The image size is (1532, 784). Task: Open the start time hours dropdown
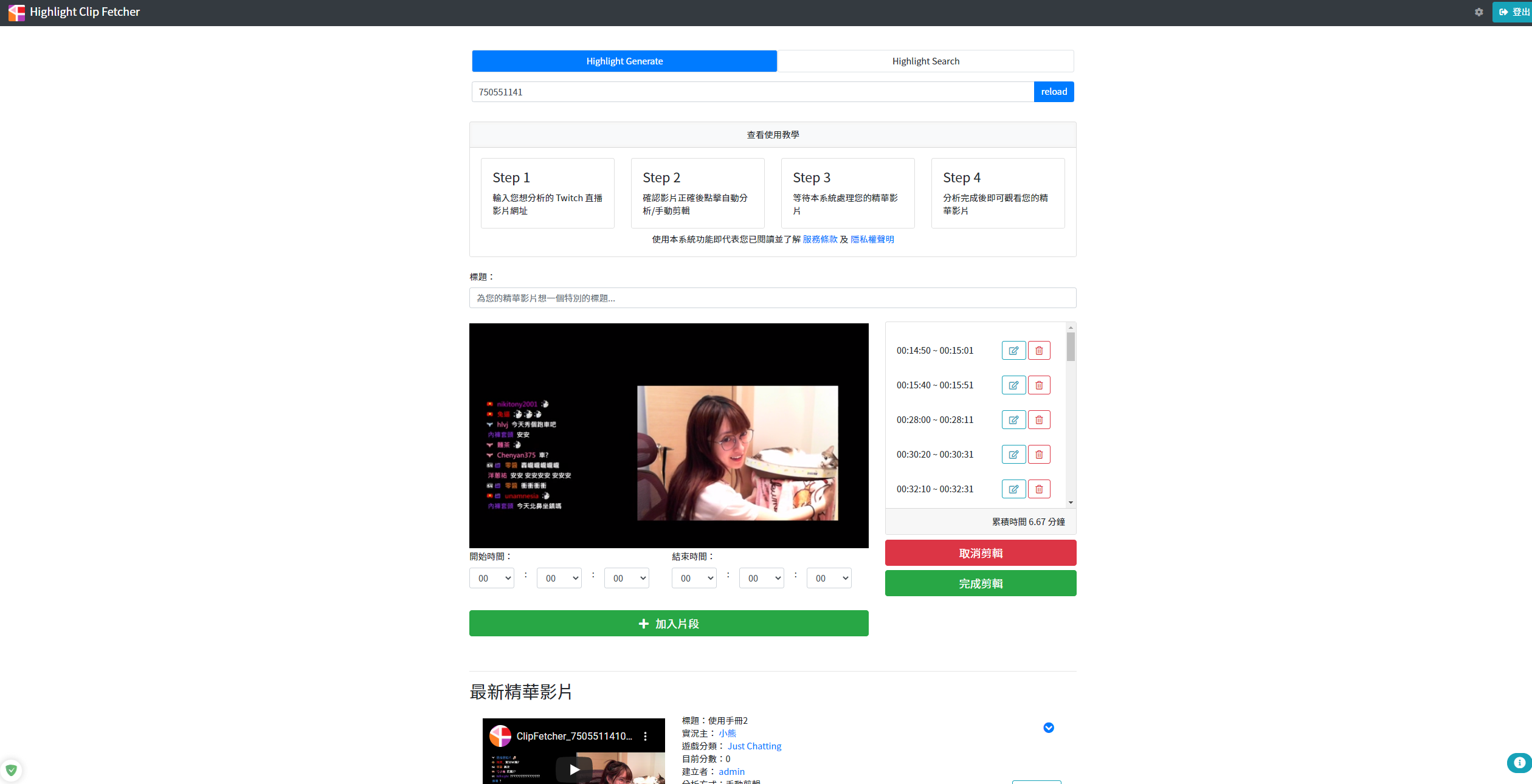tap(491, 578)
